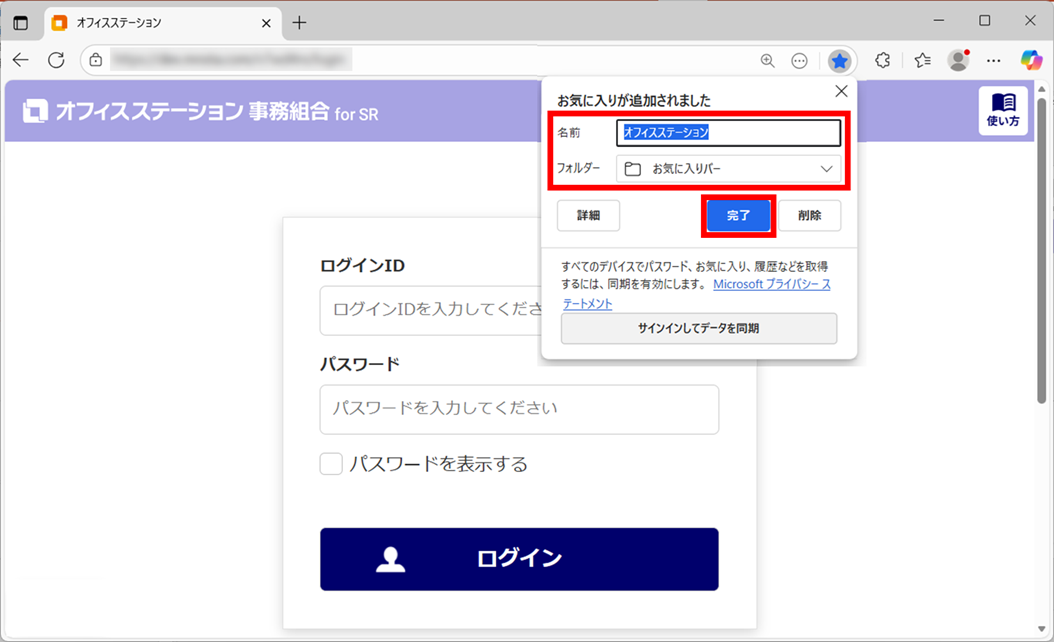The image size is (1054, 642).
Task: Click サインインしてデータを同期 button
Action: pyautogui.click(x=698, y=329)
